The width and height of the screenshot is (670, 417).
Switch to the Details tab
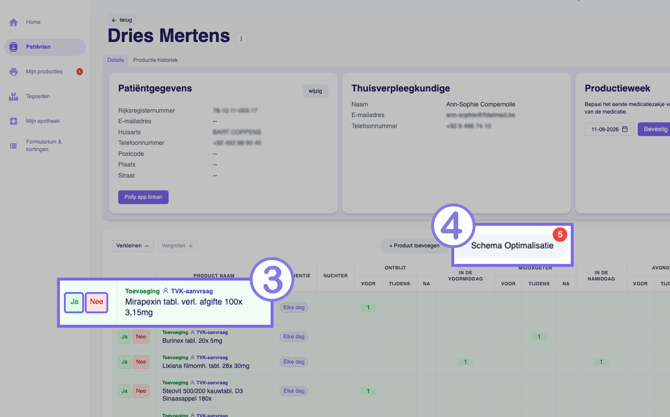[115, 60]
